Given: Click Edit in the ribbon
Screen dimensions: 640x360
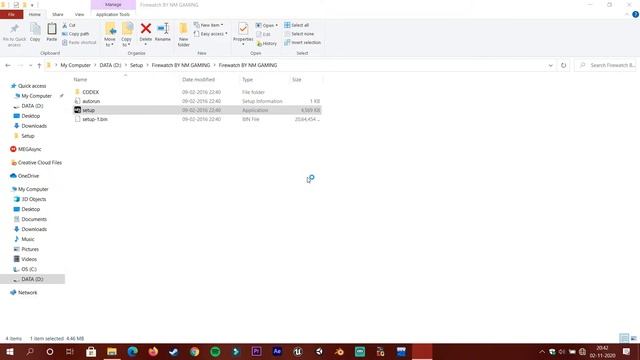Looking at the screenshot, I should [264, 34].
